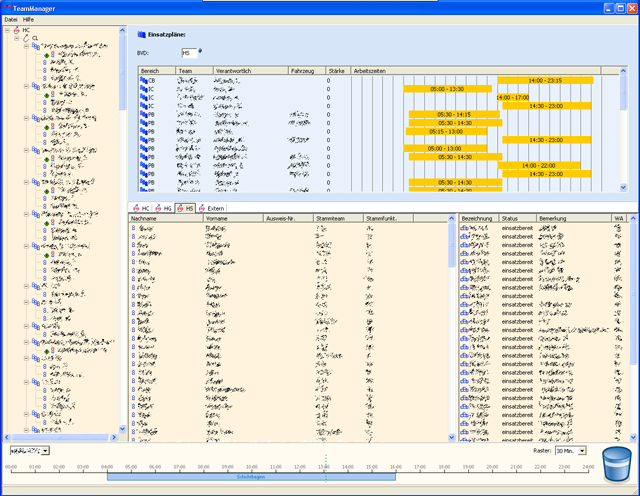Collapse the HC root tree node
The height and width of the screenshot is (496, 640).
coord(7,30)
